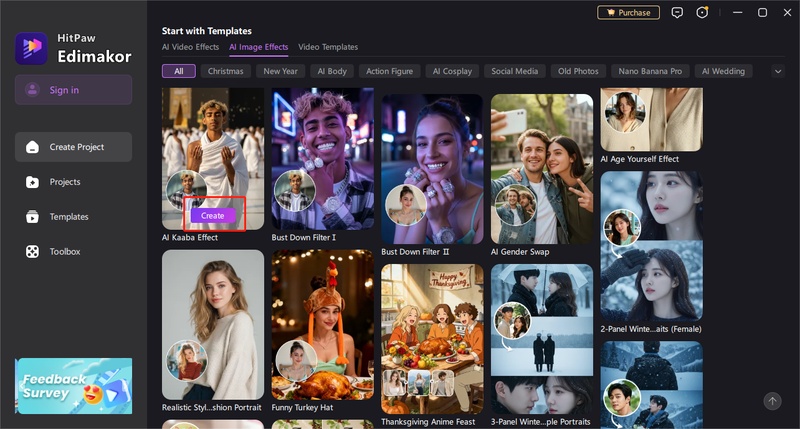Switch to AI Video Effects tab

190,47
